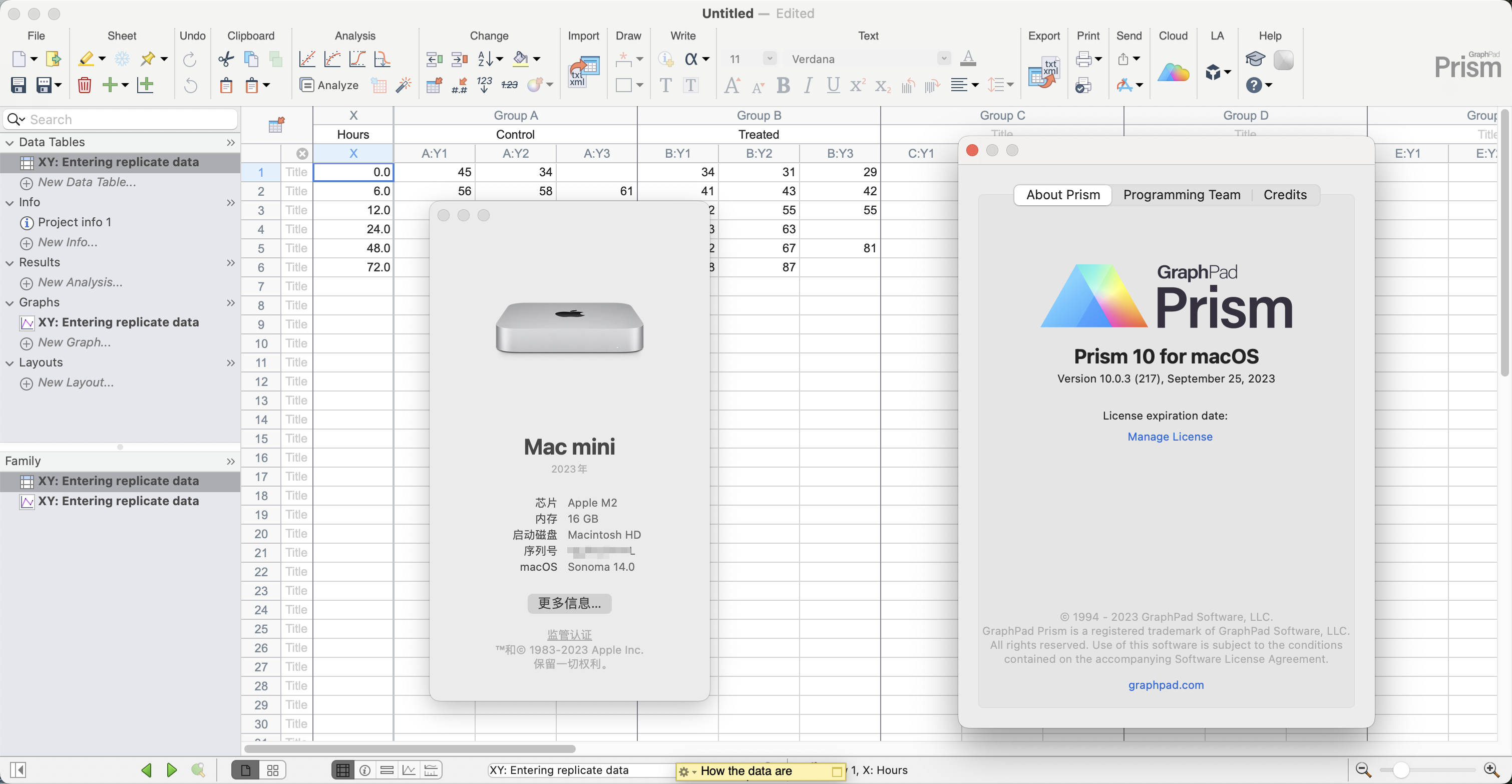The height and width of the screenshot is (784, 1512).
Task: Switch to Credits tab
Action: [x=1285, y=195]
